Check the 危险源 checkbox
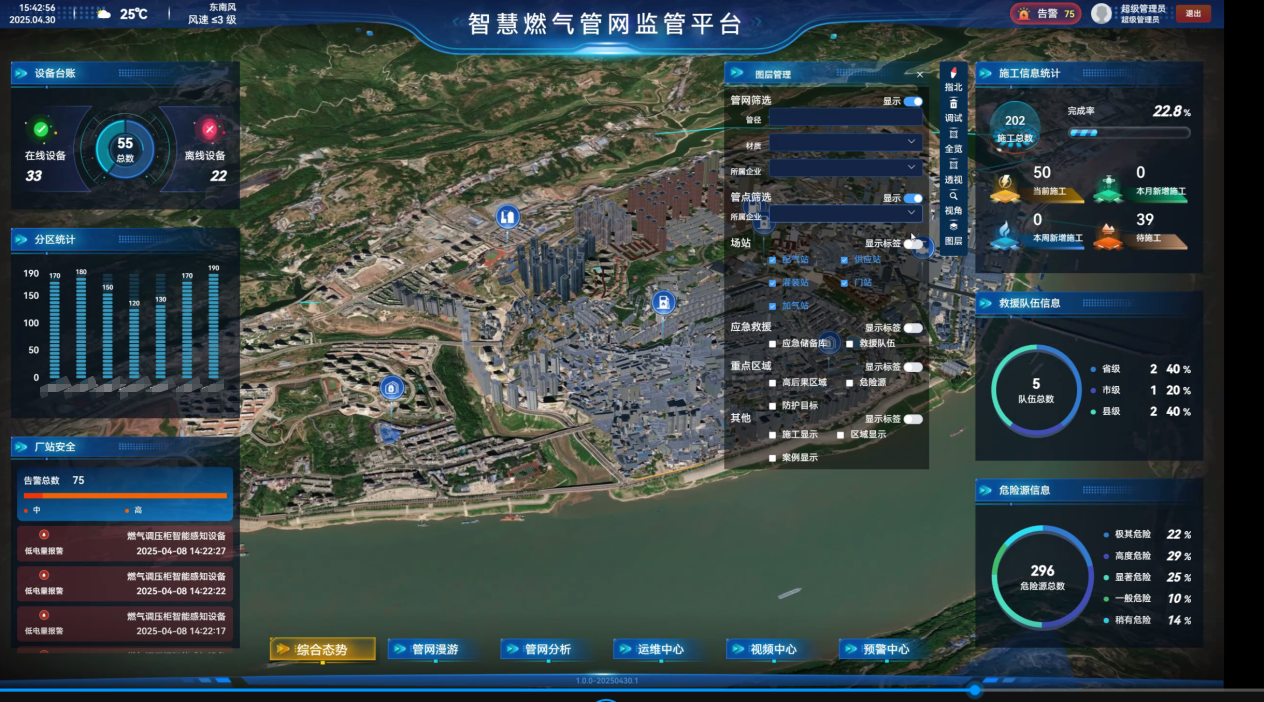Image resolution: width=1264 pixels, height=702 pixels. click(850, 383)
